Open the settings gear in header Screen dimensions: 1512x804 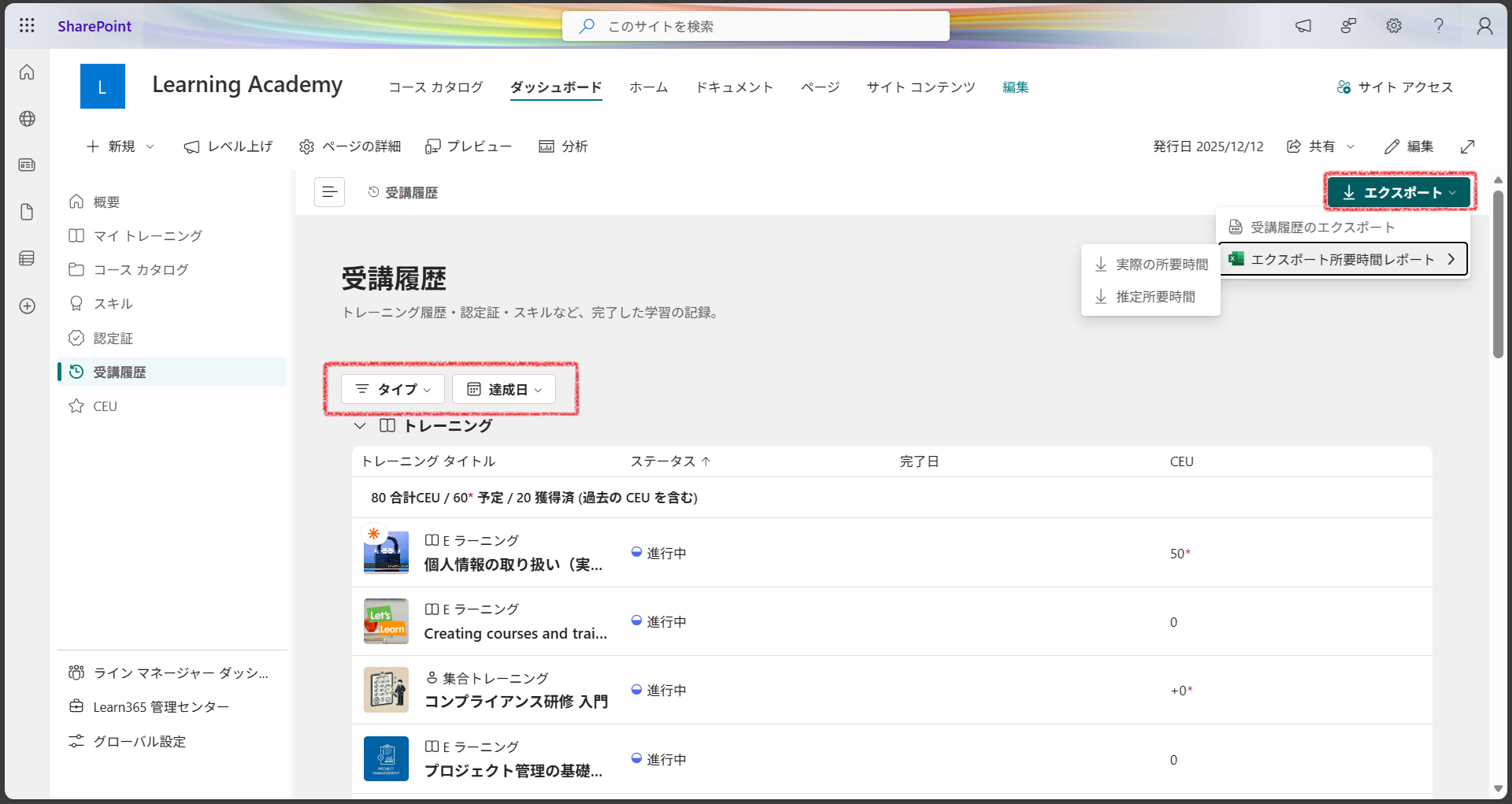[1394, 26]
